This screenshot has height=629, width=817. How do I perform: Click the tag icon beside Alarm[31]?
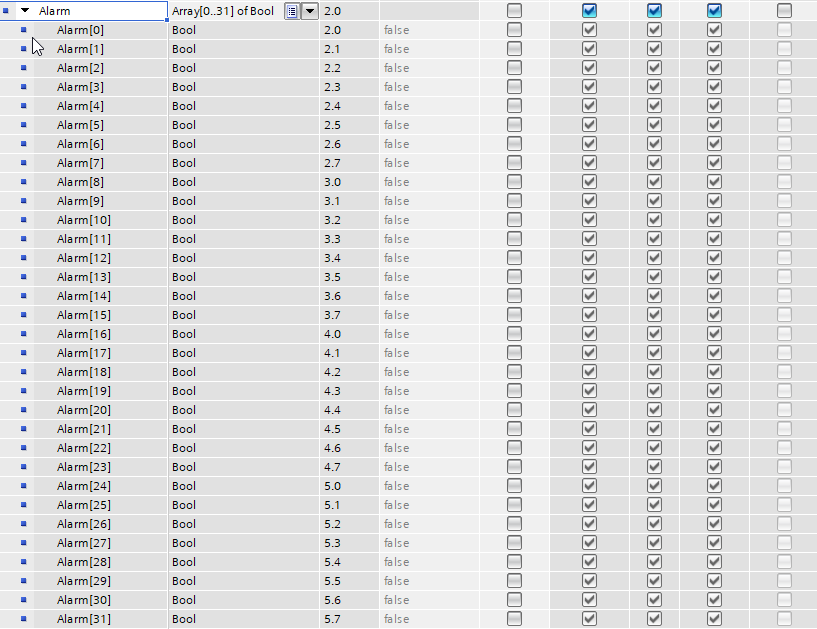[x=23, y=619]
